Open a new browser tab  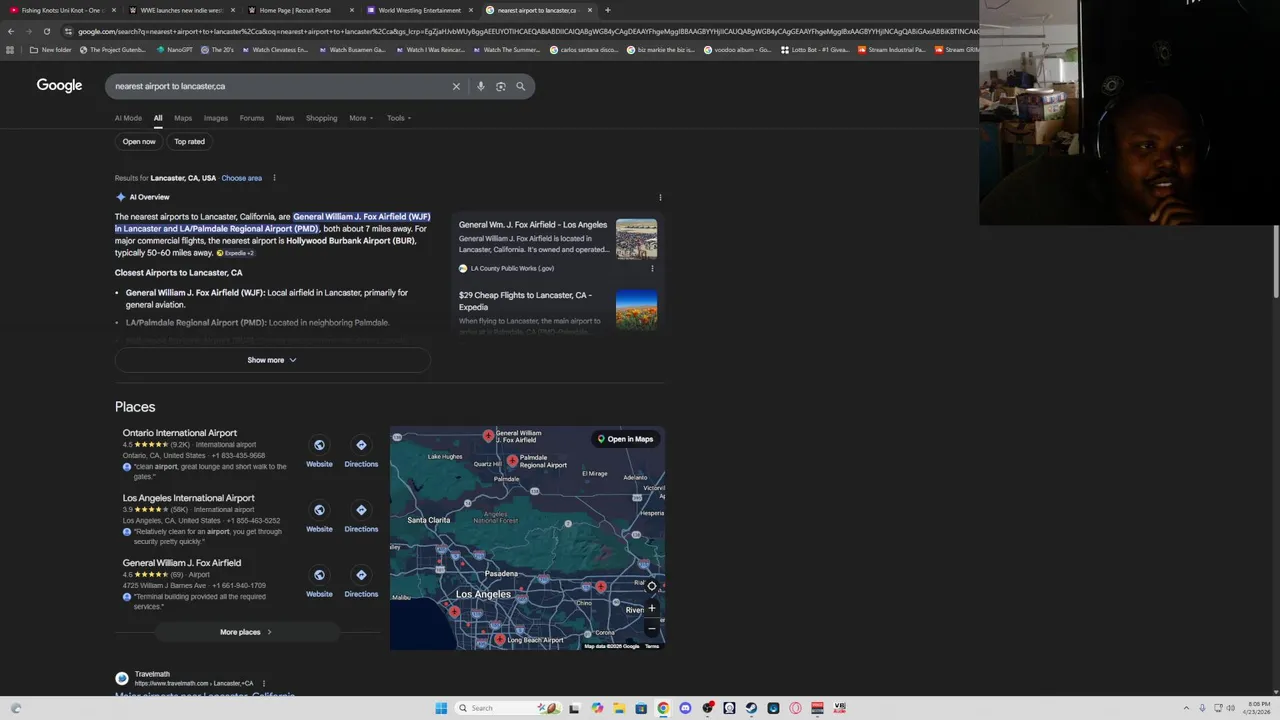[x=608, y=10]
